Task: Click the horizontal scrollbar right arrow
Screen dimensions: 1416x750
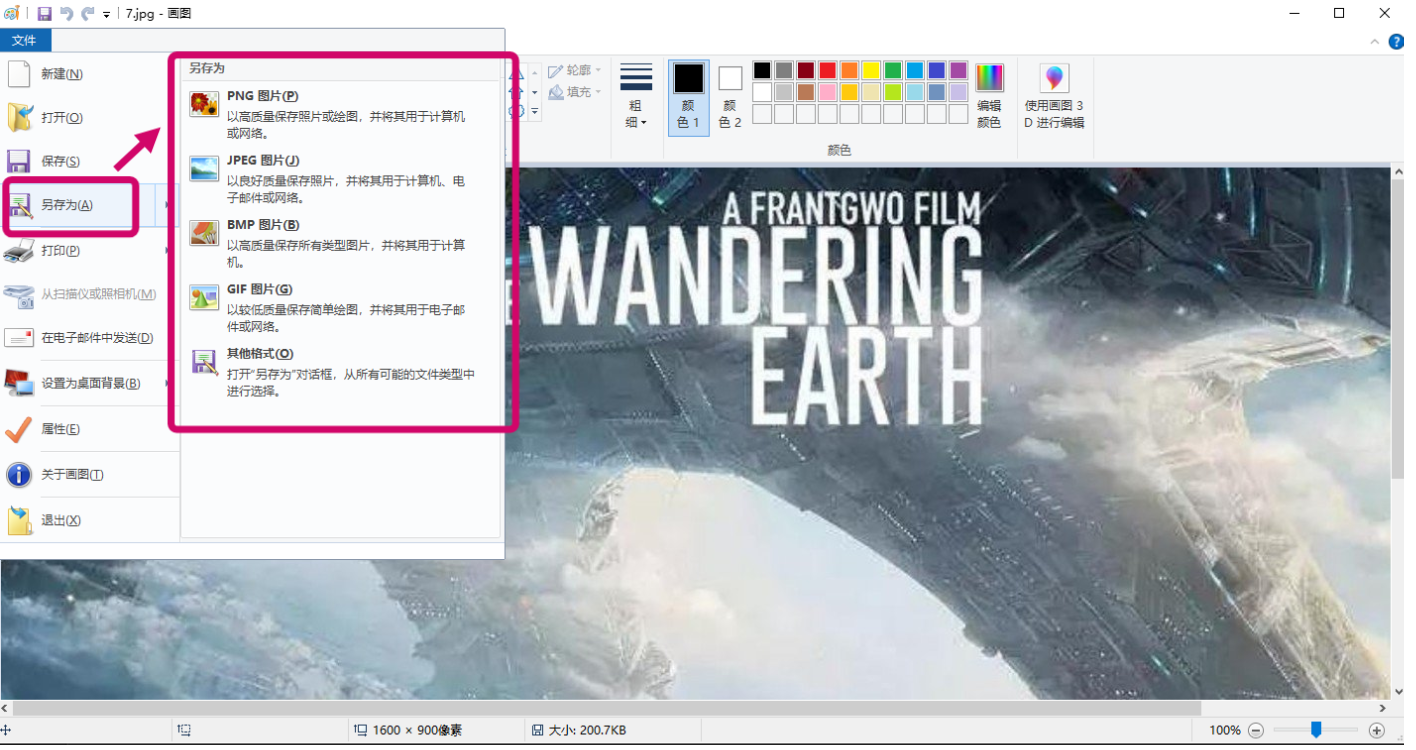Action: pyautogui.click(x=1382, y=708)
